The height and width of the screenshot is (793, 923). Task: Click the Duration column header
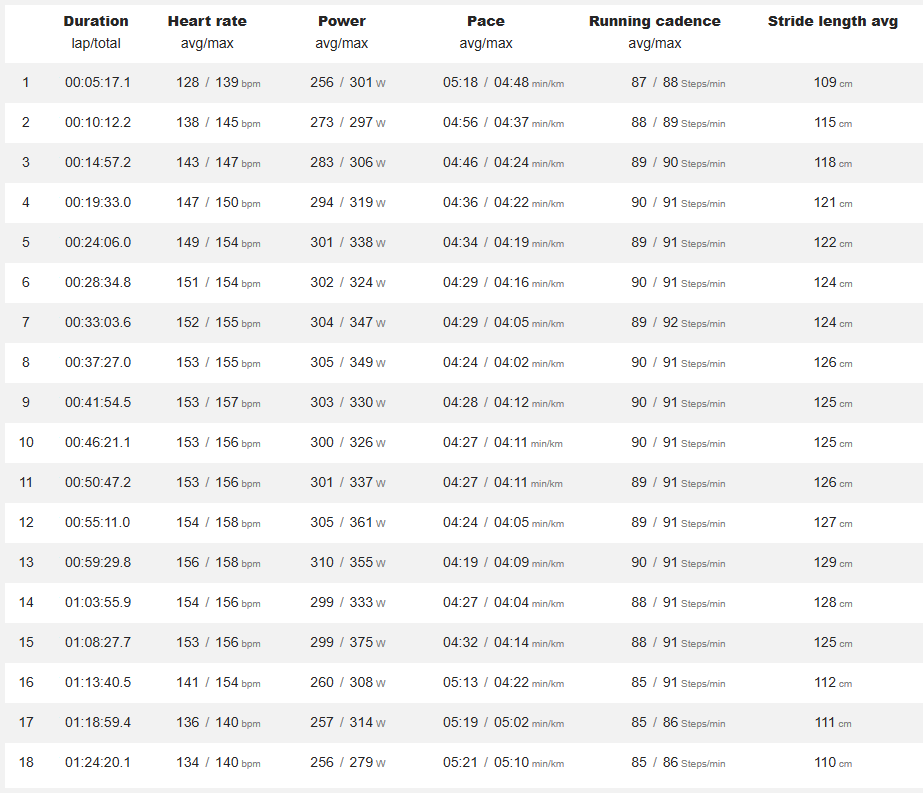point(96,21)
